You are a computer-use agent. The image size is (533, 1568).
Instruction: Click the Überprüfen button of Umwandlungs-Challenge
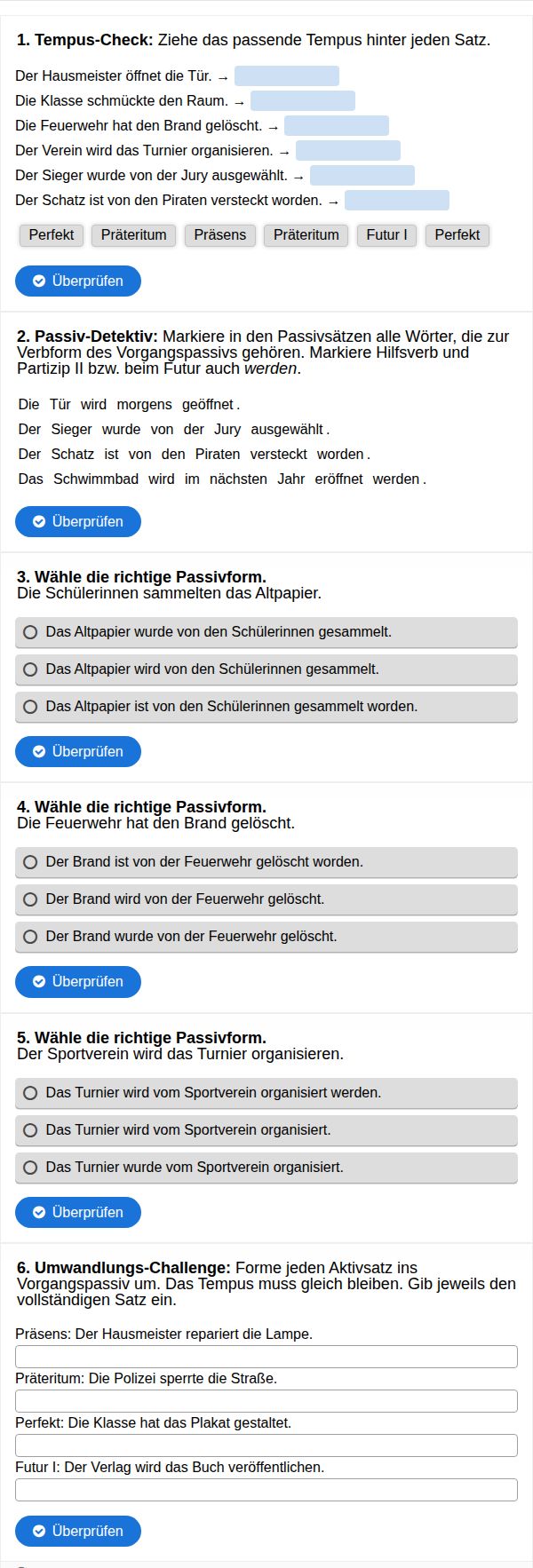tap(78, 1531)
